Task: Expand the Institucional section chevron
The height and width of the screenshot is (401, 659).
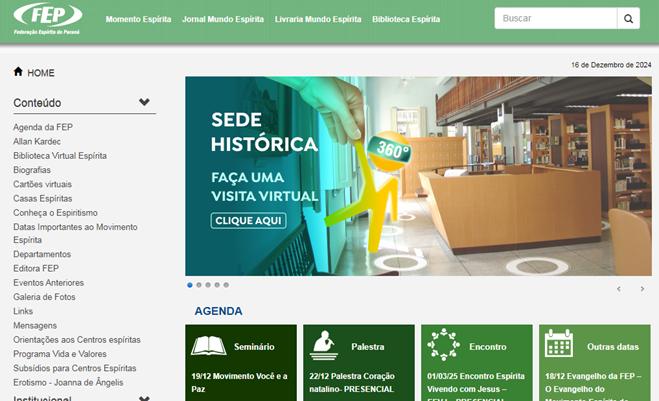Action: (x=144, y=399)
